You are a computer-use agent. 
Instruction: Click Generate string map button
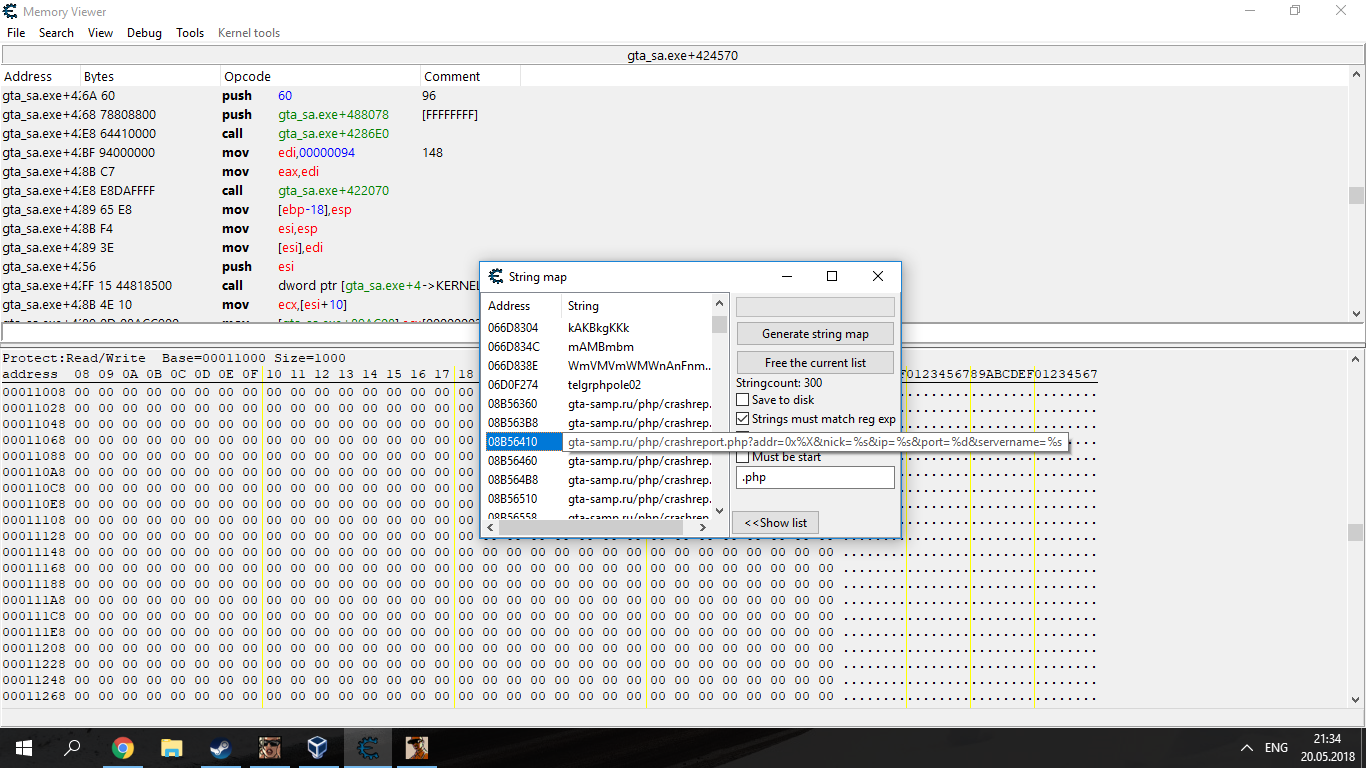(815, 334)
